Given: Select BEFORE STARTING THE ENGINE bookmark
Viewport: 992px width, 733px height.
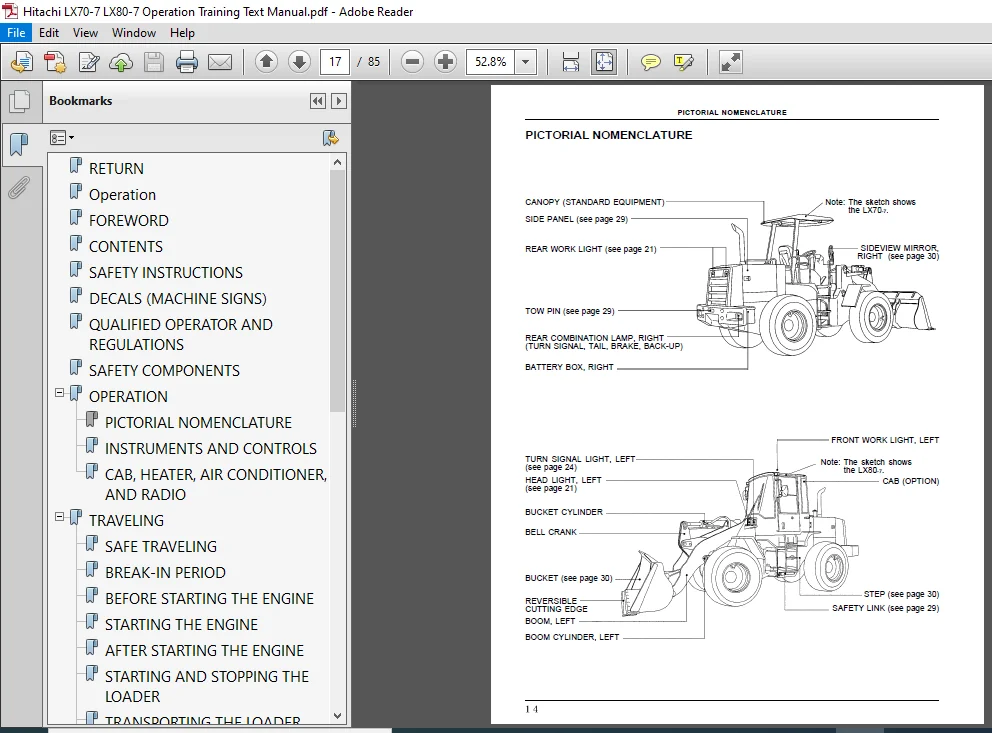Looking at the screenshot, I should tap(209, 598).
